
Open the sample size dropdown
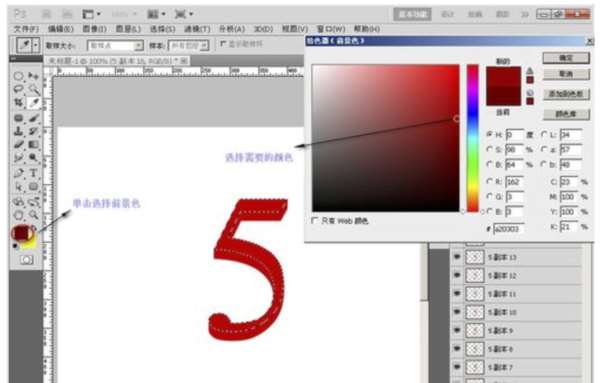[115, 46]
